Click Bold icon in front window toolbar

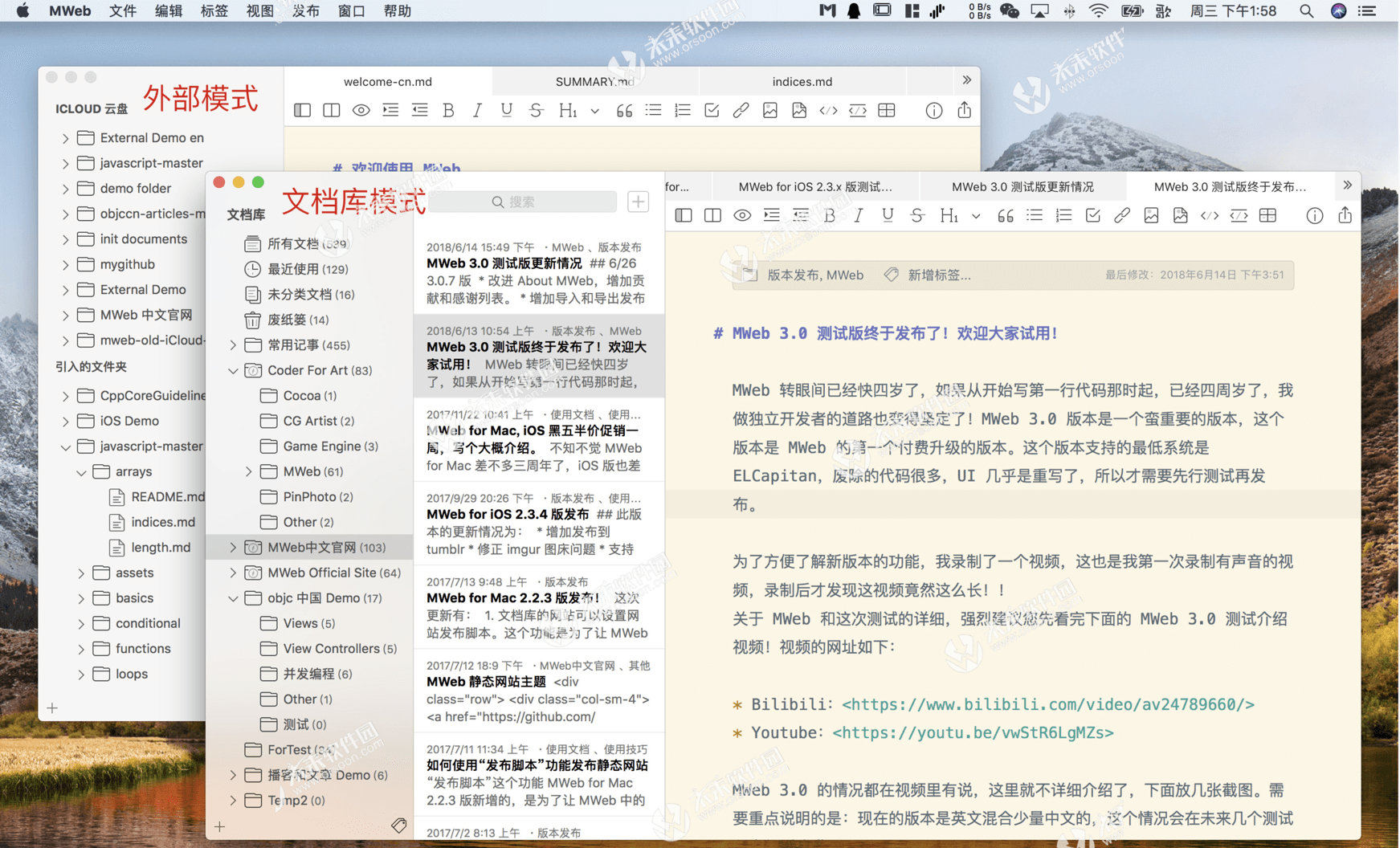pyautogui.click(x=830, y=215)
